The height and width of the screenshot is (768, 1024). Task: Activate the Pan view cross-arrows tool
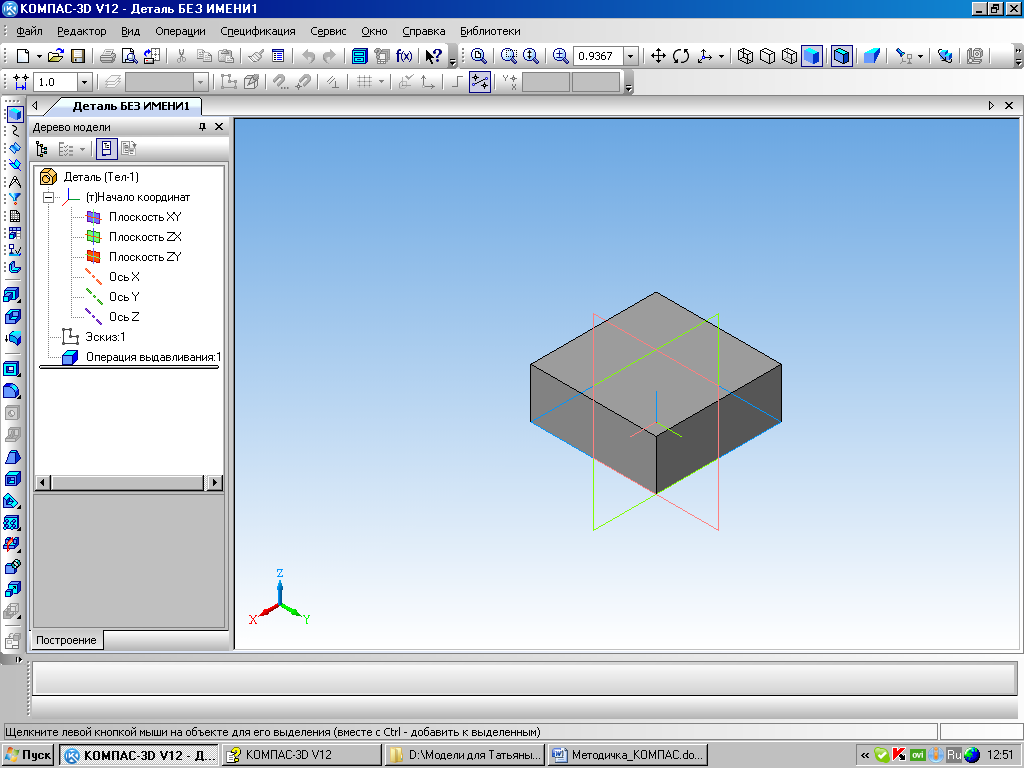(x=658, y=56)
